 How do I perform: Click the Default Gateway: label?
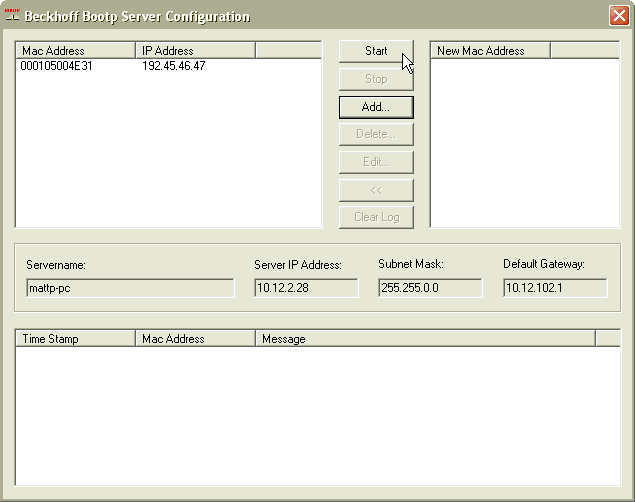point(544,264)
